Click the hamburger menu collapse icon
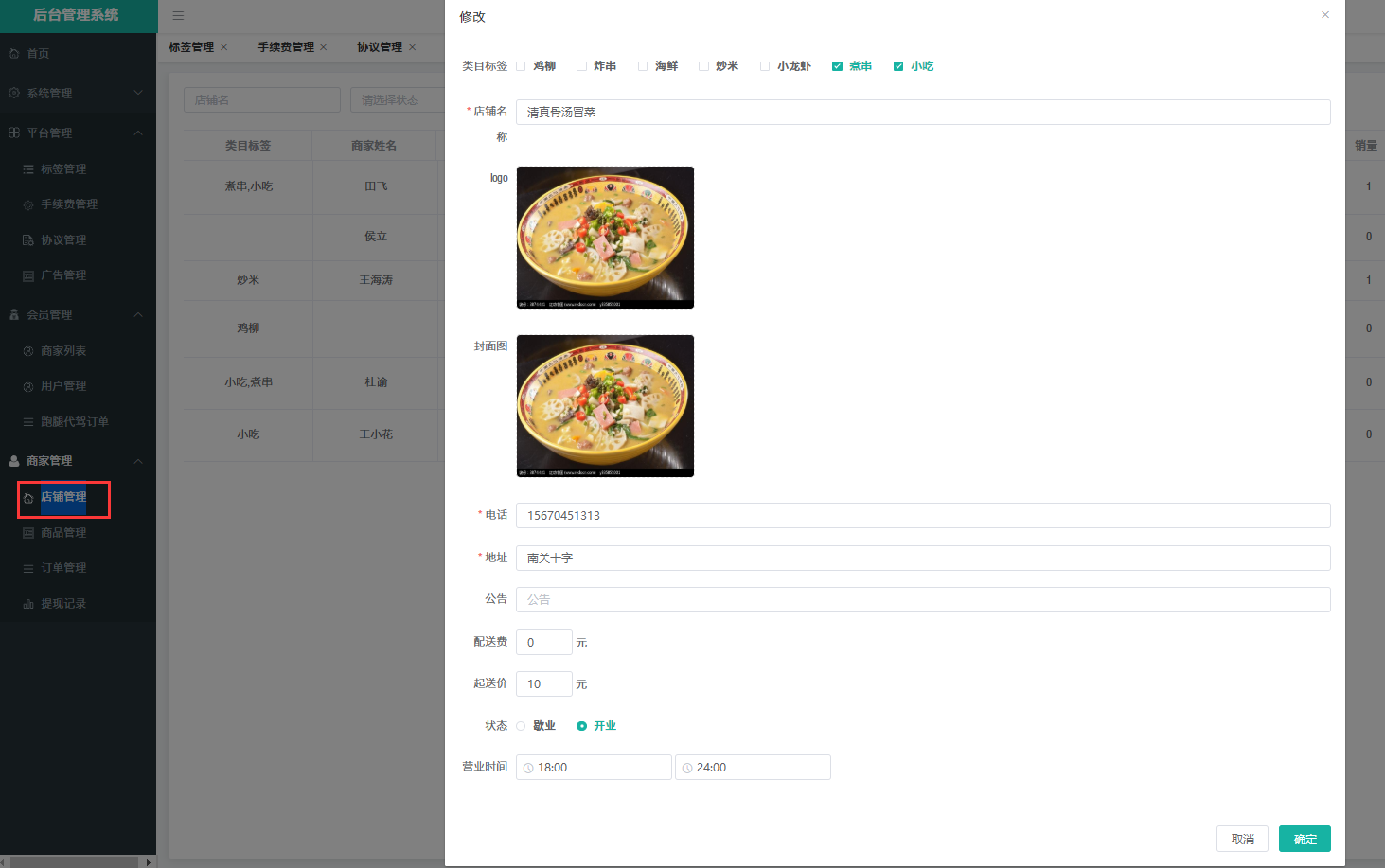Screen dimensions: 1385x868 pyautogui.click(x=178, y=16)
